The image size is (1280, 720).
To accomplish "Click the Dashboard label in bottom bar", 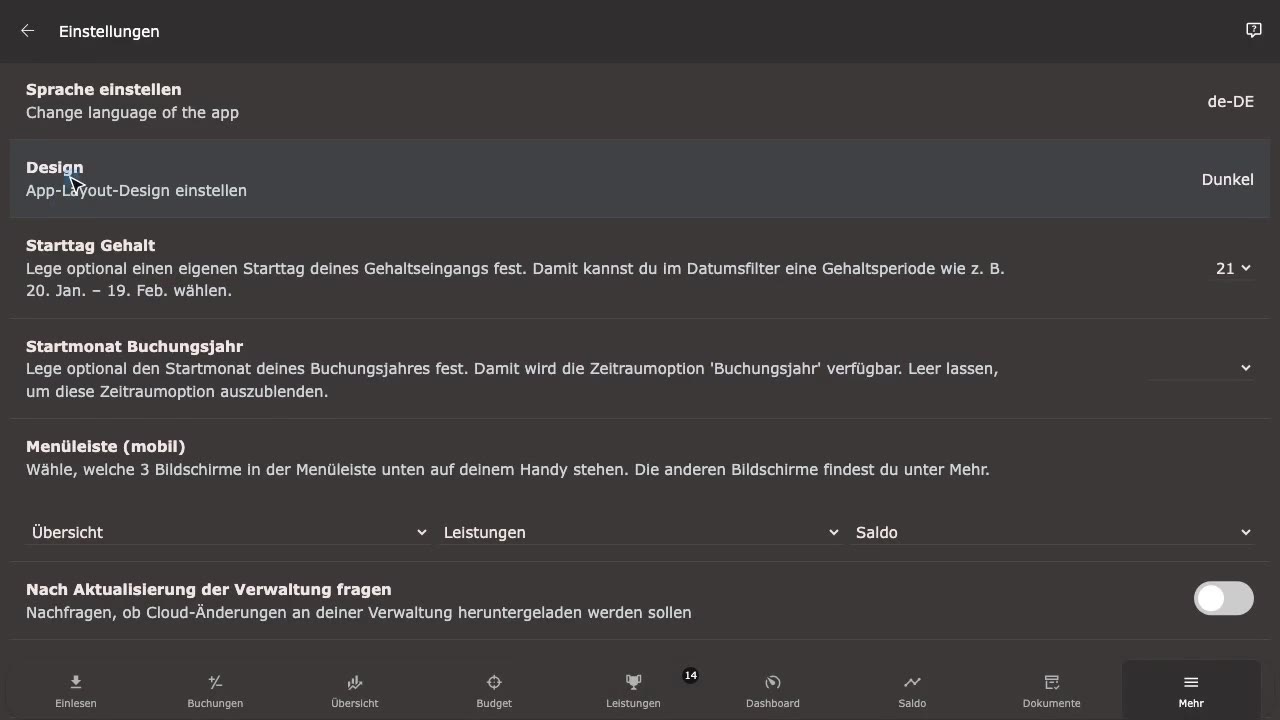I will click(x=773, y=703).
